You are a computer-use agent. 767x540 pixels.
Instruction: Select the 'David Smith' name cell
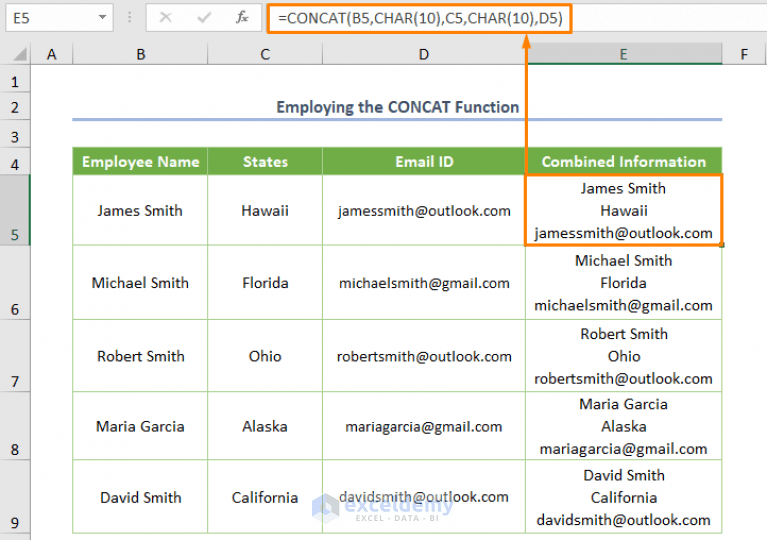click(x=140, y=496)
